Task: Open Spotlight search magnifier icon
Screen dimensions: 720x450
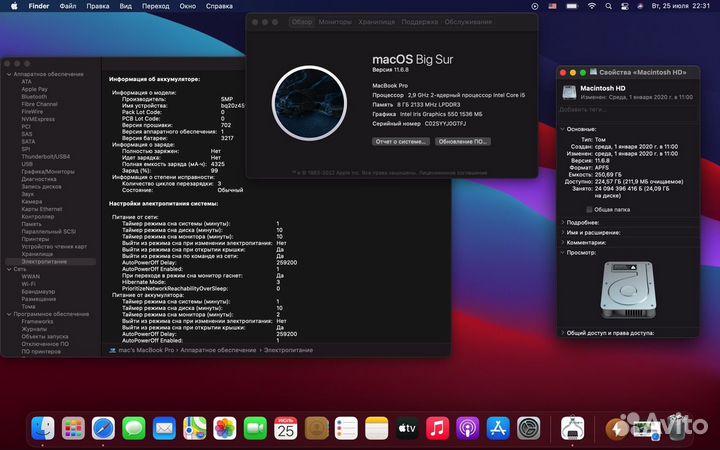Action: click(608, 6)
